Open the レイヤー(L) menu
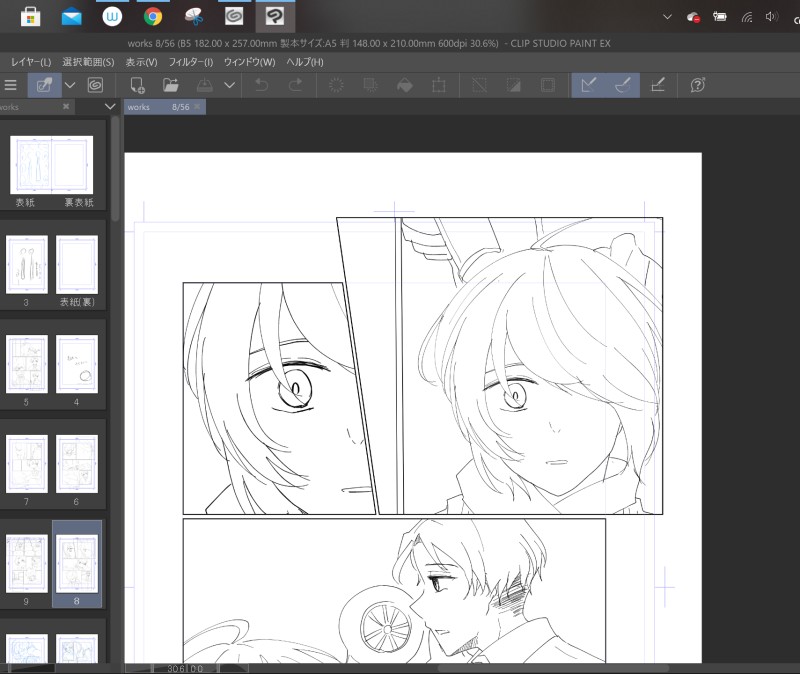800x674 pixels. [x=31, y=62]
